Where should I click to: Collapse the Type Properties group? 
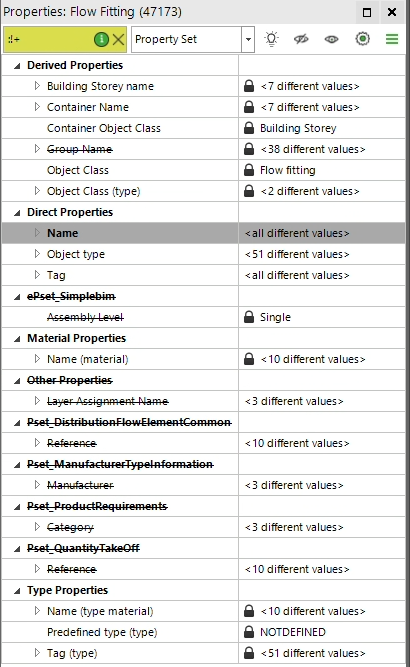pyautogui.click(x=17, y=590)
